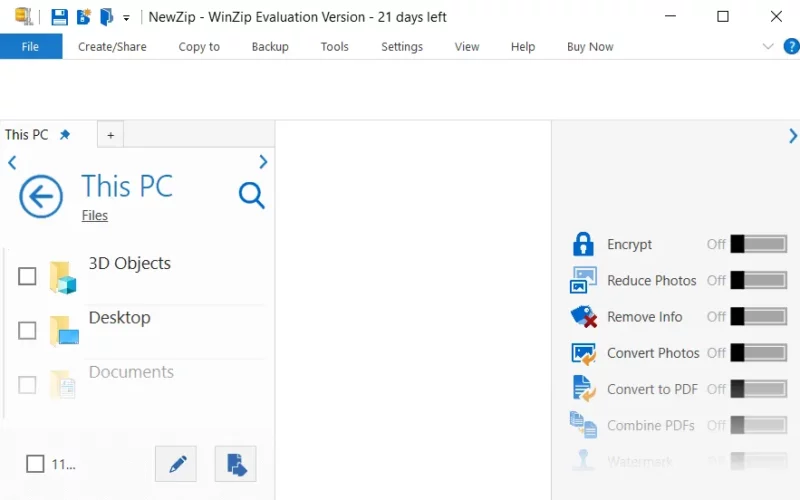Select the Documents label

tap(131, 372)
